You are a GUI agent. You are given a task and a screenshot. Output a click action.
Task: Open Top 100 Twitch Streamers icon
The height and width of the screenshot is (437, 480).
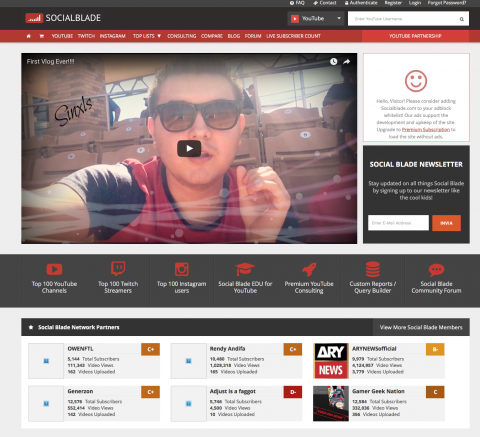[118, 269]
